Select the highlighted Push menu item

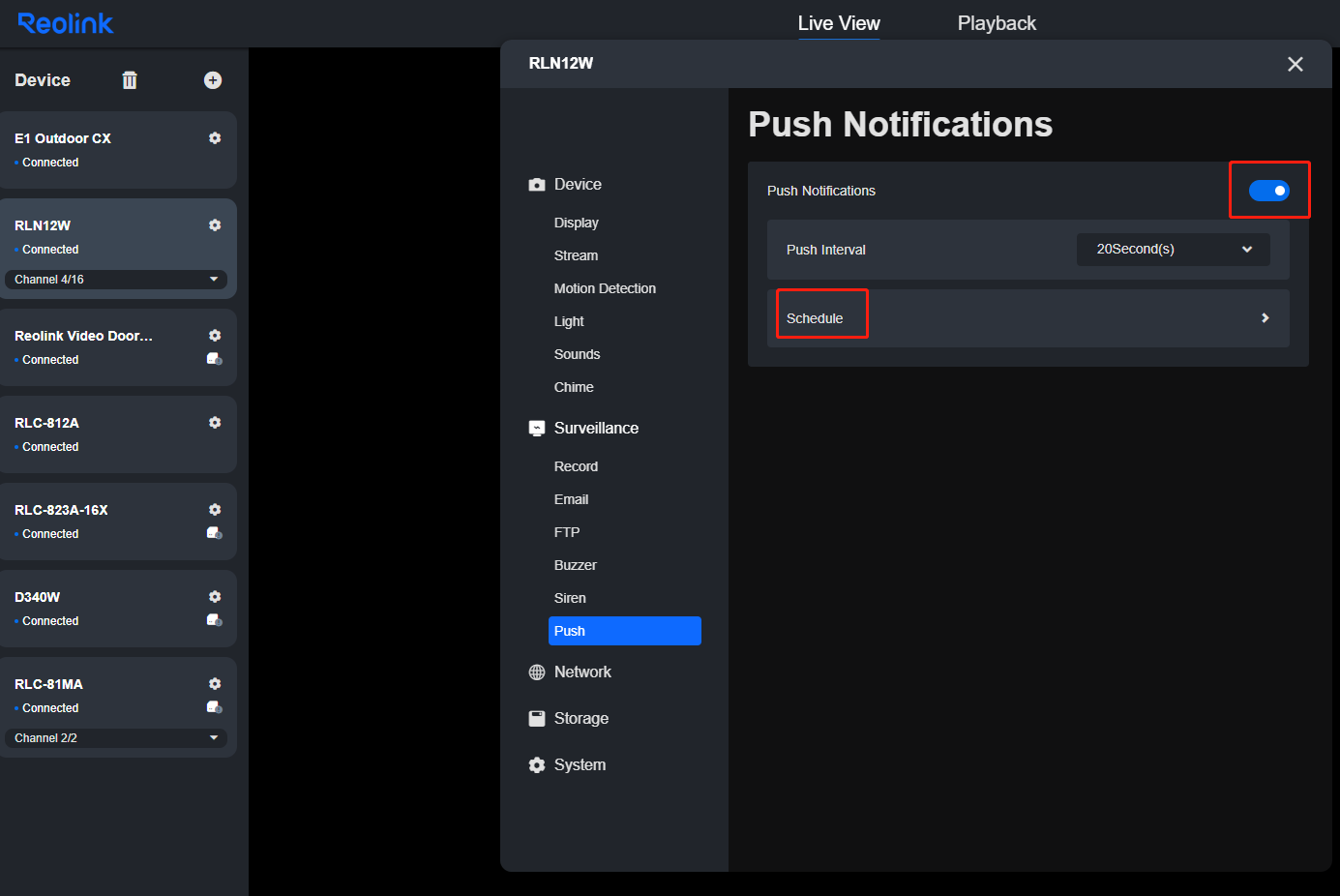tap(625, 631)
